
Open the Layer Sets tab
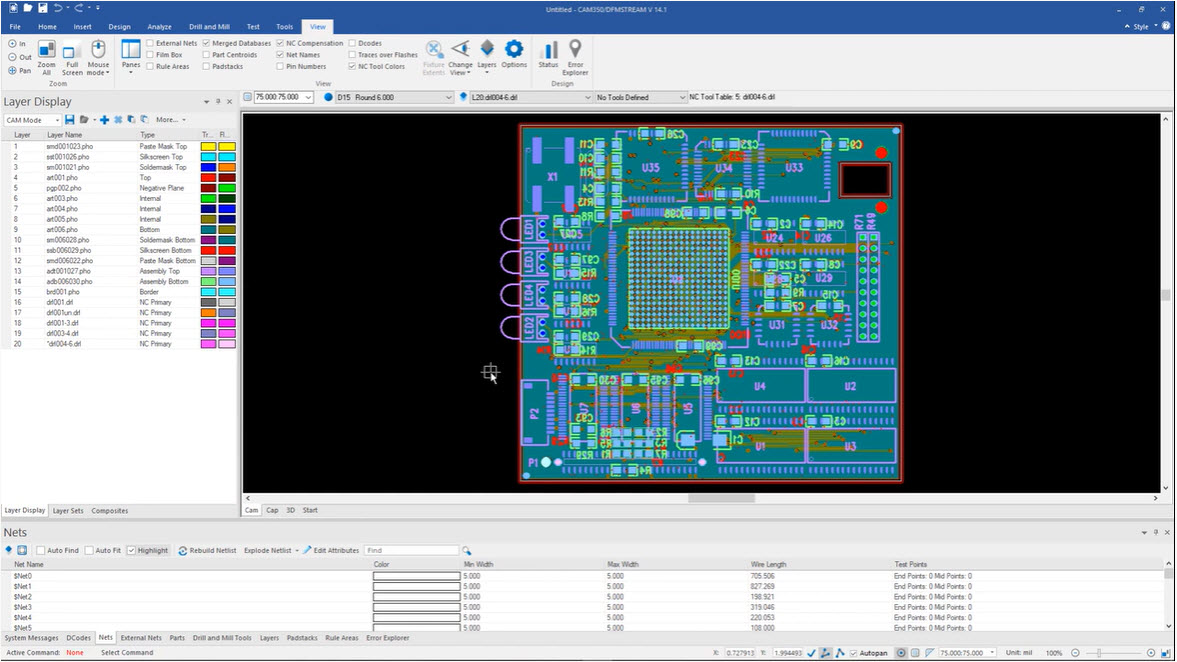(68, 510)
